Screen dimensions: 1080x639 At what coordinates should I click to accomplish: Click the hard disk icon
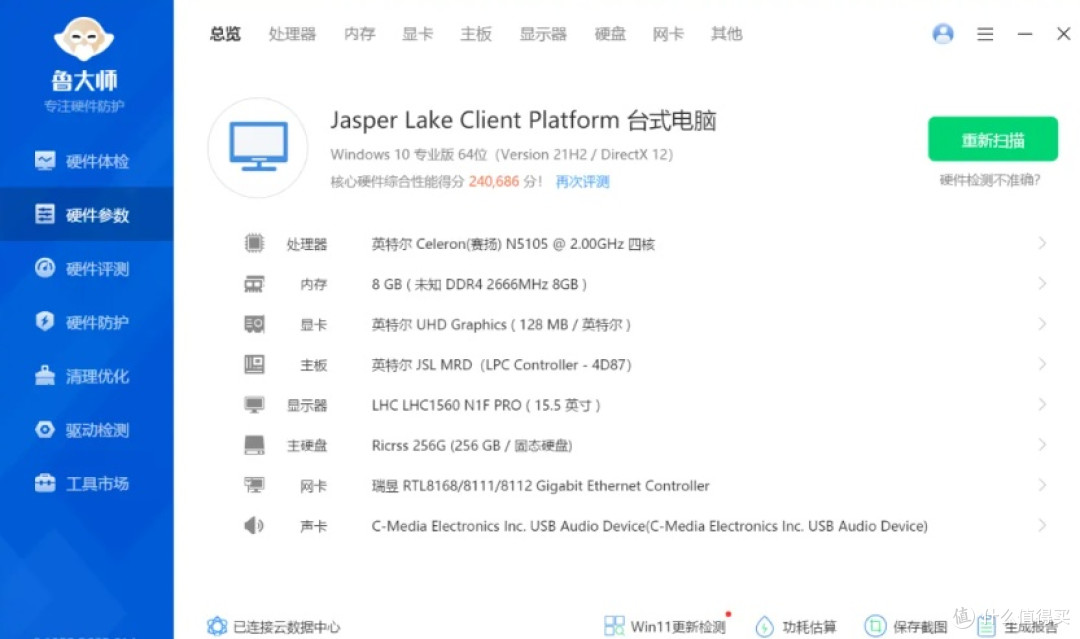point(254,445)
